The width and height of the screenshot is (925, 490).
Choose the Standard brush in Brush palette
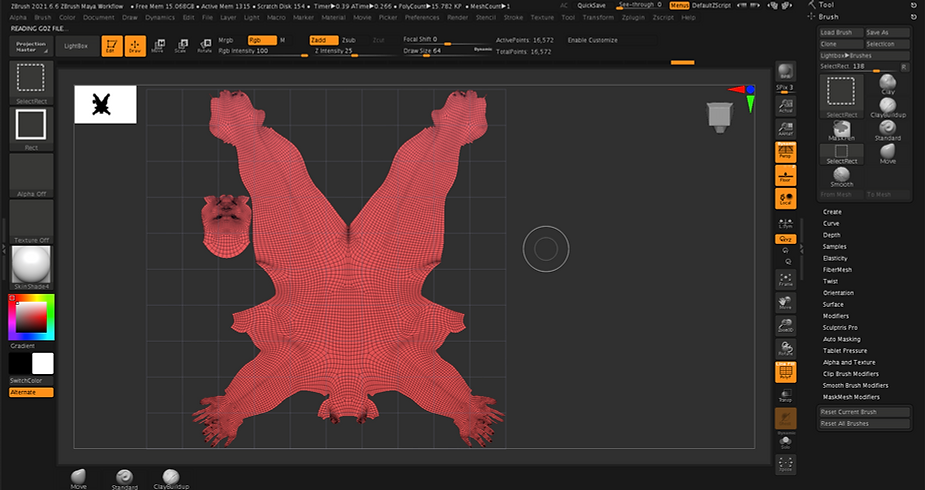887,130
